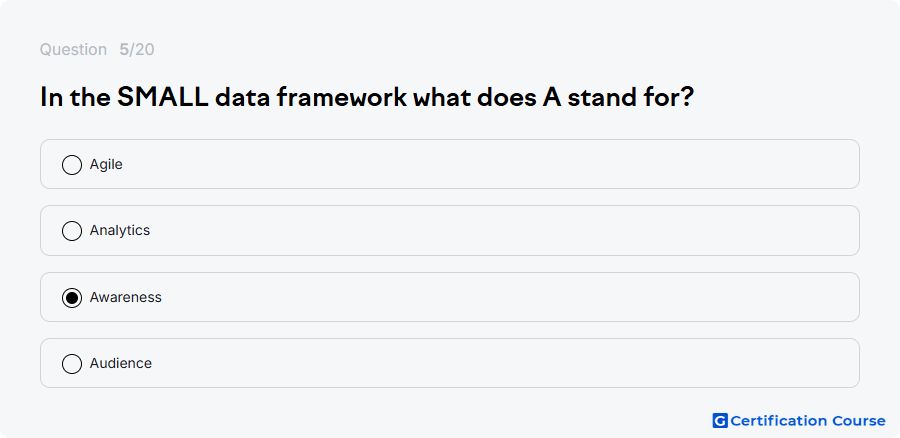Click the word SMALL in the question
The image size is (900, 438).
tap(162, 97)
